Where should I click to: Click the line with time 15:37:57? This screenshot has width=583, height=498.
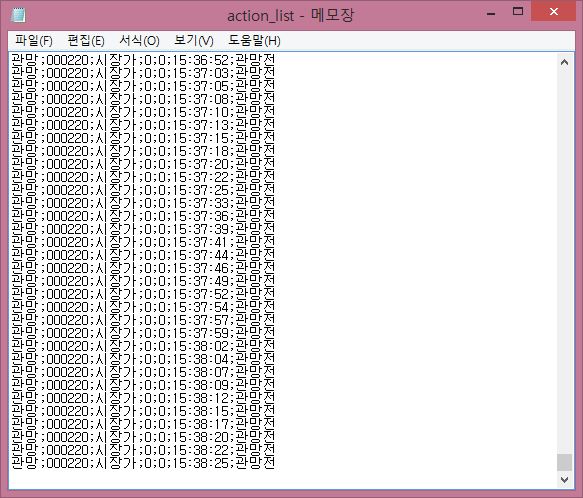coord(143,321)
